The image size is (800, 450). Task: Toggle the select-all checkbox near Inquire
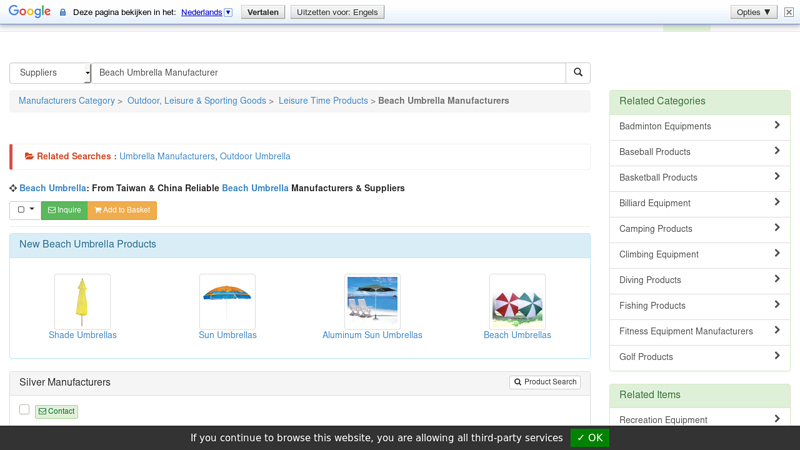click(x=21, y=210)
